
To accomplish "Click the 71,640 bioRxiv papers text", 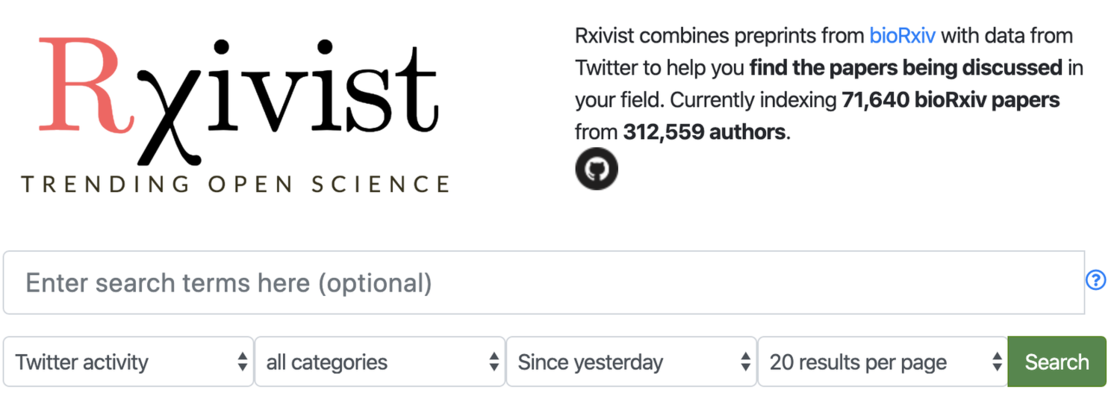I will point(951,101).
